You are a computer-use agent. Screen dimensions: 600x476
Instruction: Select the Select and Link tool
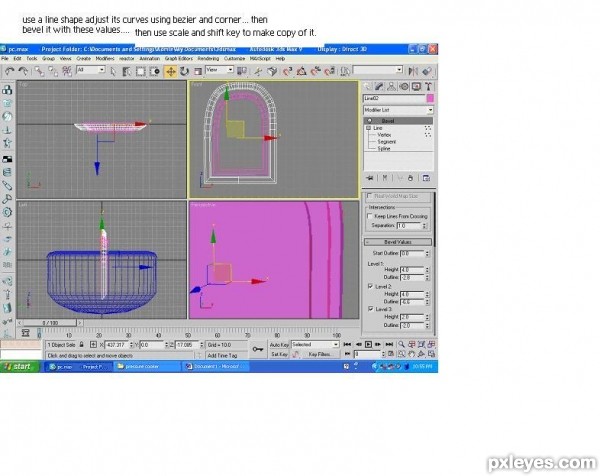(x=39, y=71)
